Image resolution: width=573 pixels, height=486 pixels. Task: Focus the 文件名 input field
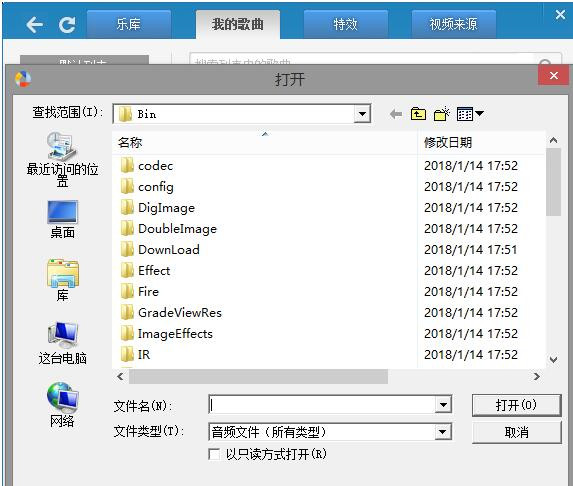click(x=322, y=405)
